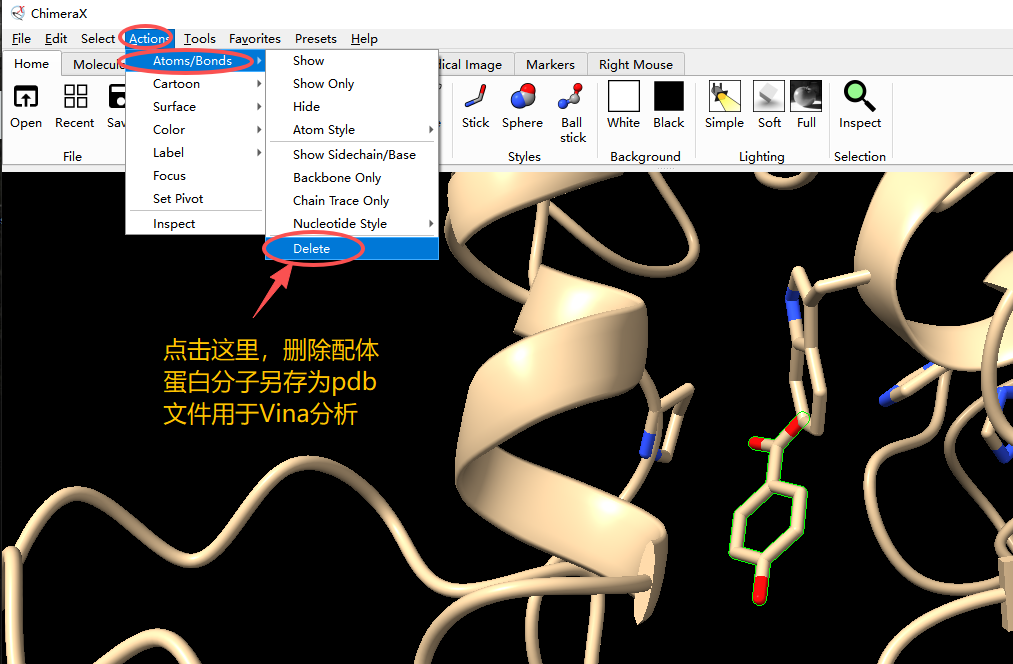1013x664 pixels.
Task: Switch to Ball stick style
Action: click(x=572, y=98)
